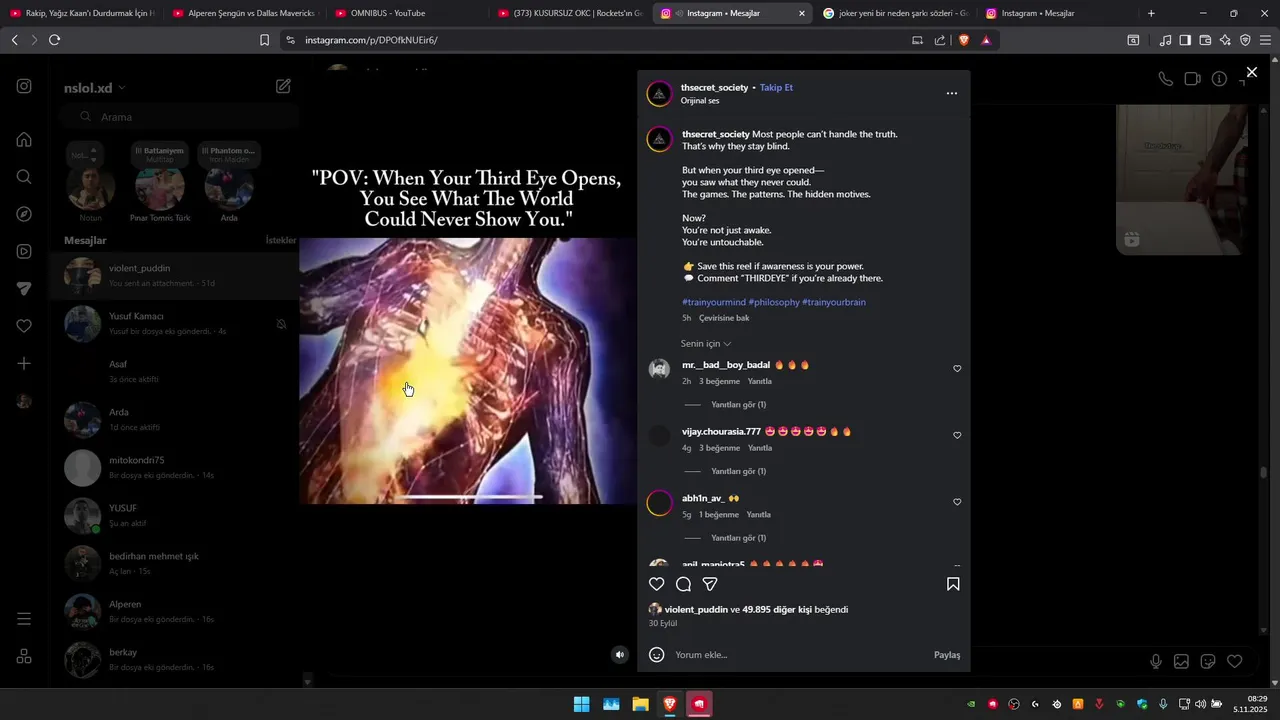Open Brave VPN shield icon
Image resolution: width=1280 pixels, height=720 pixels.
point(1245,40)
